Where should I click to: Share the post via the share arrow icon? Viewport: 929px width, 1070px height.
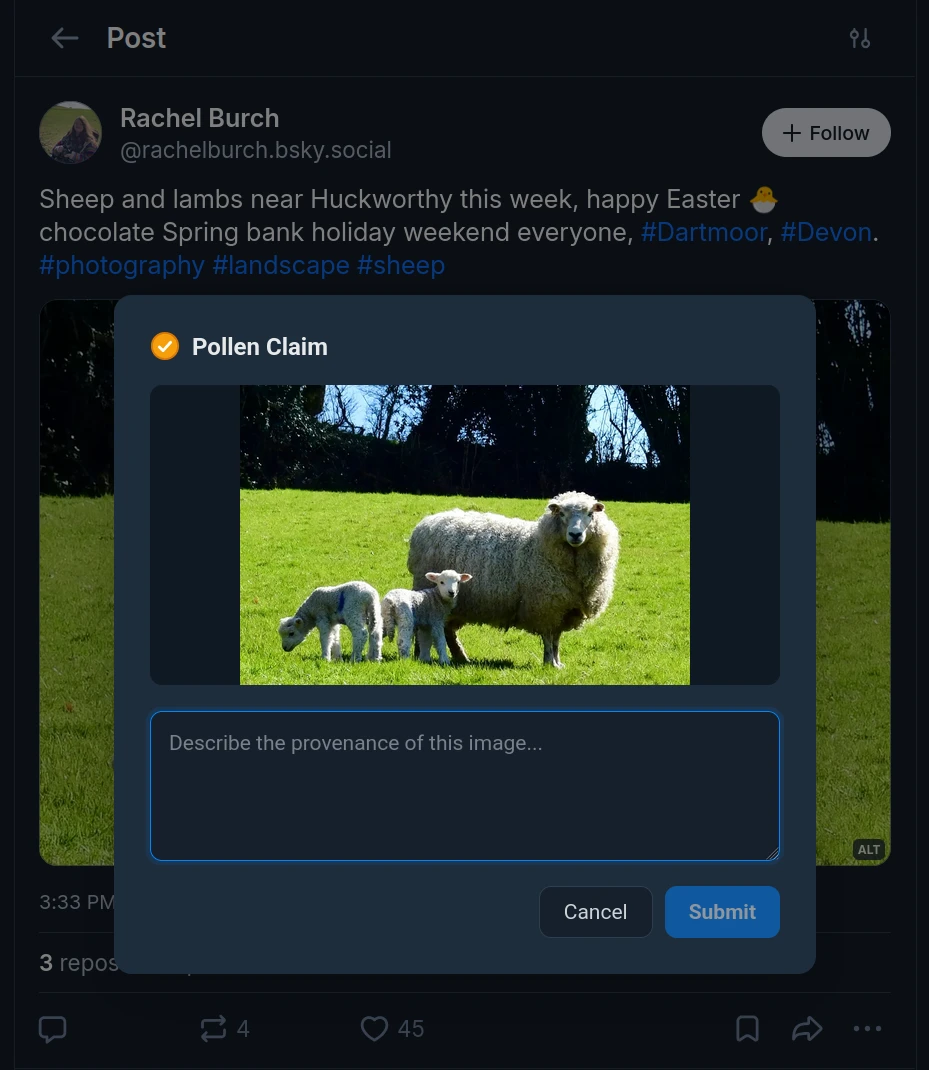click(x=807, y=1028)
